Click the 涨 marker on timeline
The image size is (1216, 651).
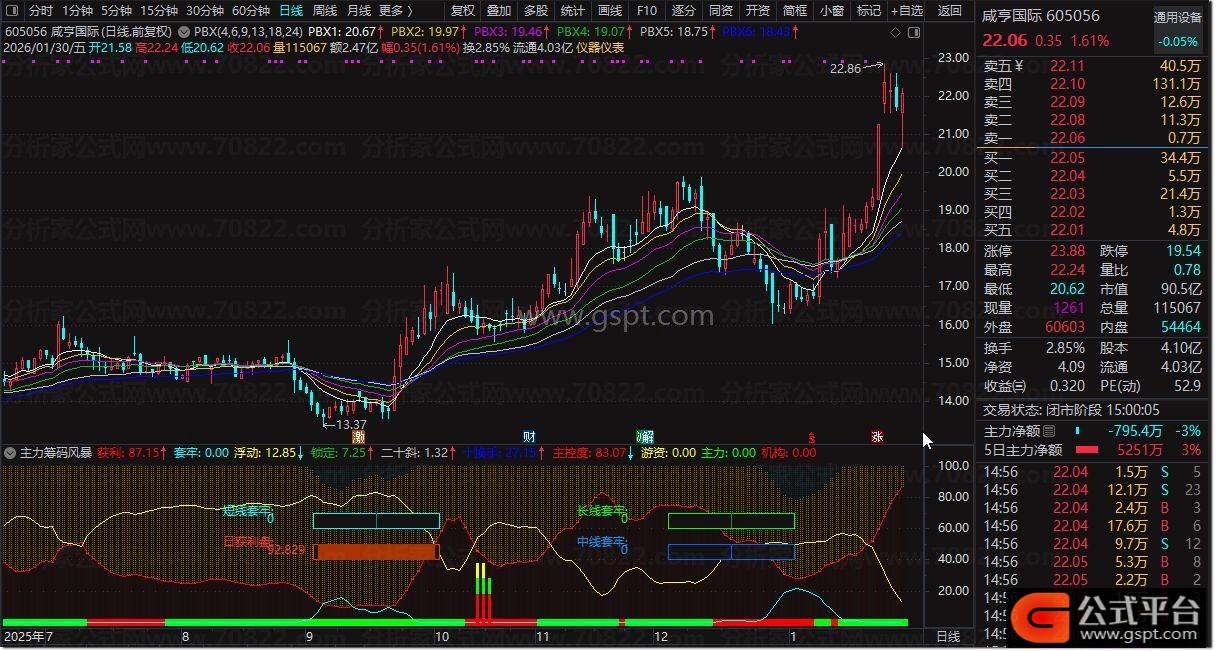click(877, 437)
